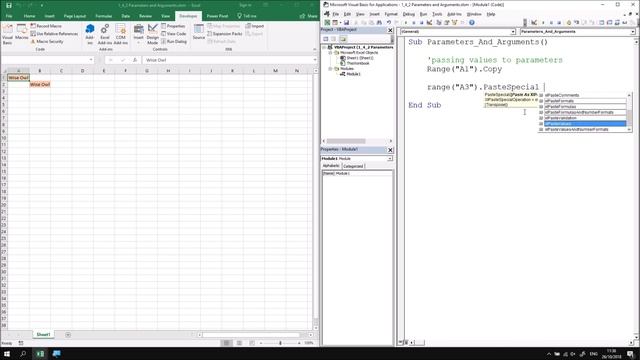Click Record Macro in the Code group
The image size is (640, 360).
(46, 26)
